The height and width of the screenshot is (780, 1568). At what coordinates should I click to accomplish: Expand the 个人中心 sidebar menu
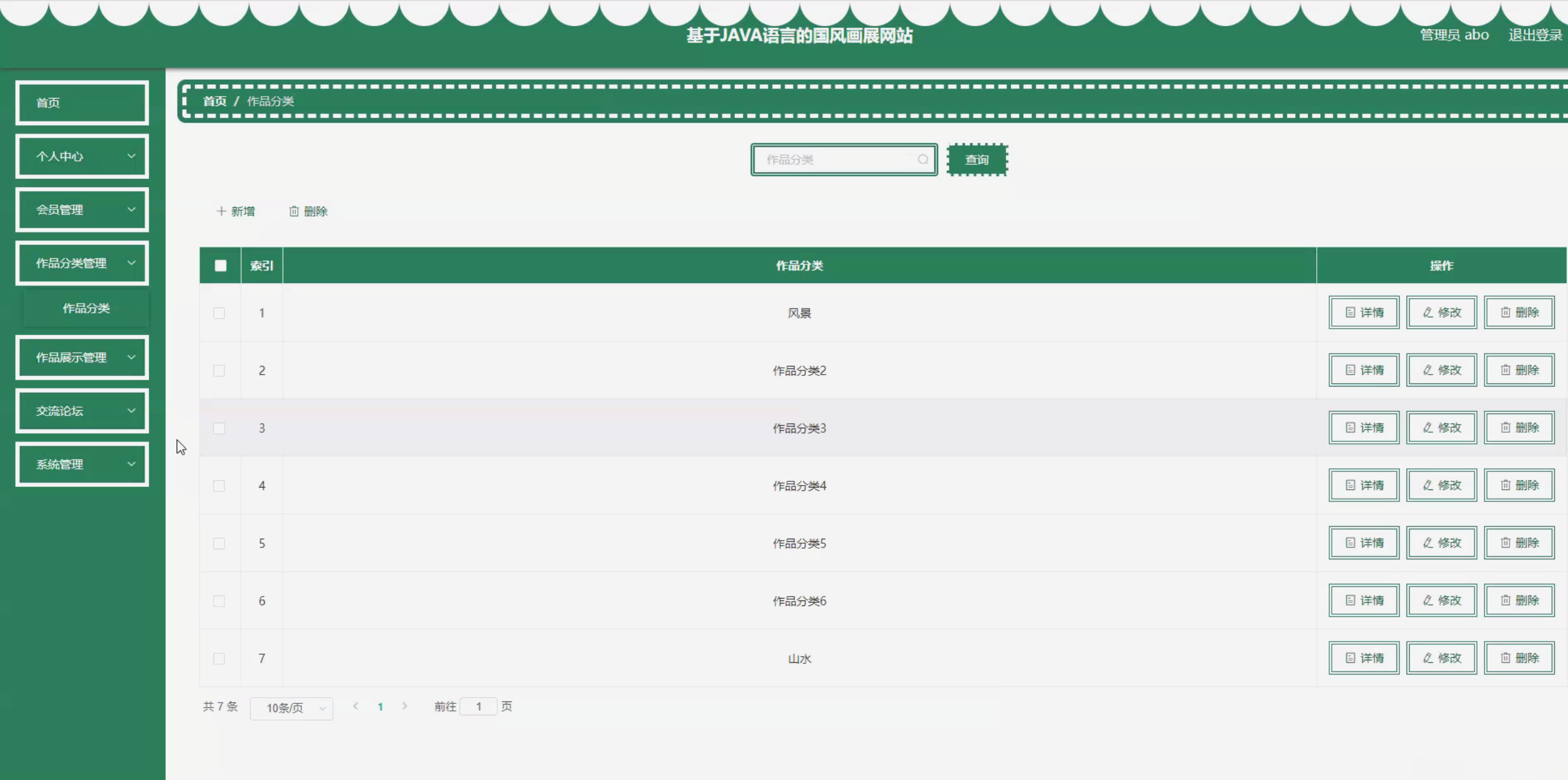pos(82,156)
